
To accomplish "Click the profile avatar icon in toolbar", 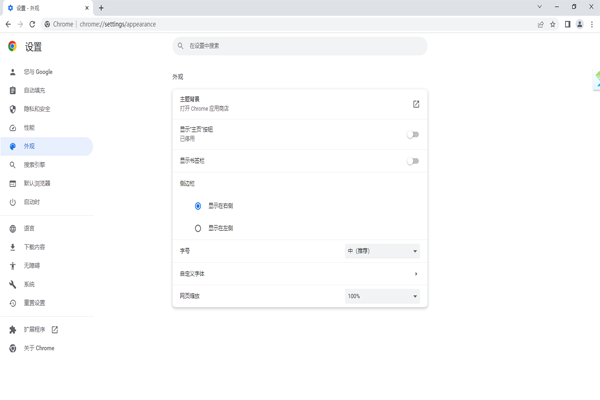I will click(x=579, y=24).
